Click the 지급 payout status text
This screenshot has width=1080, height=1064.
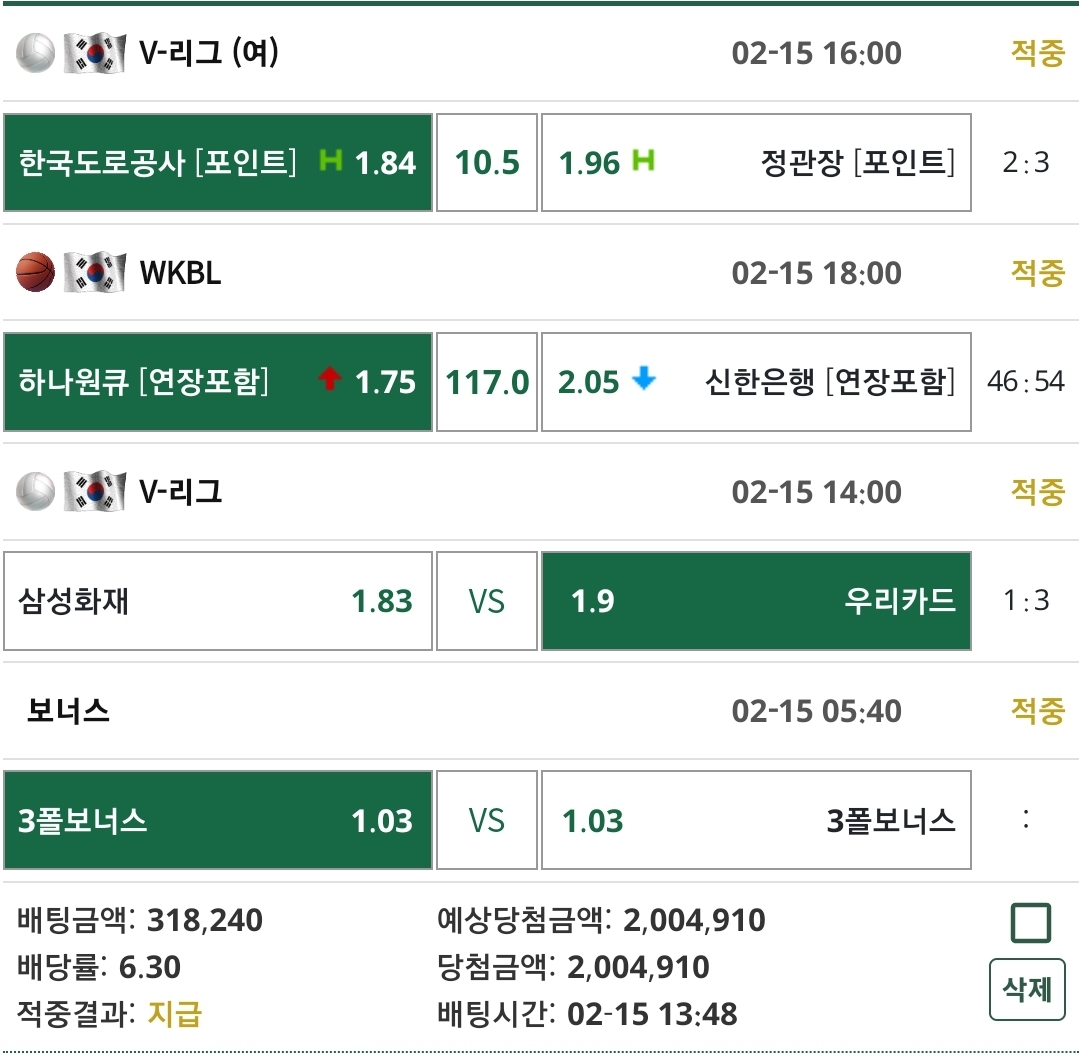point(175,1015)
